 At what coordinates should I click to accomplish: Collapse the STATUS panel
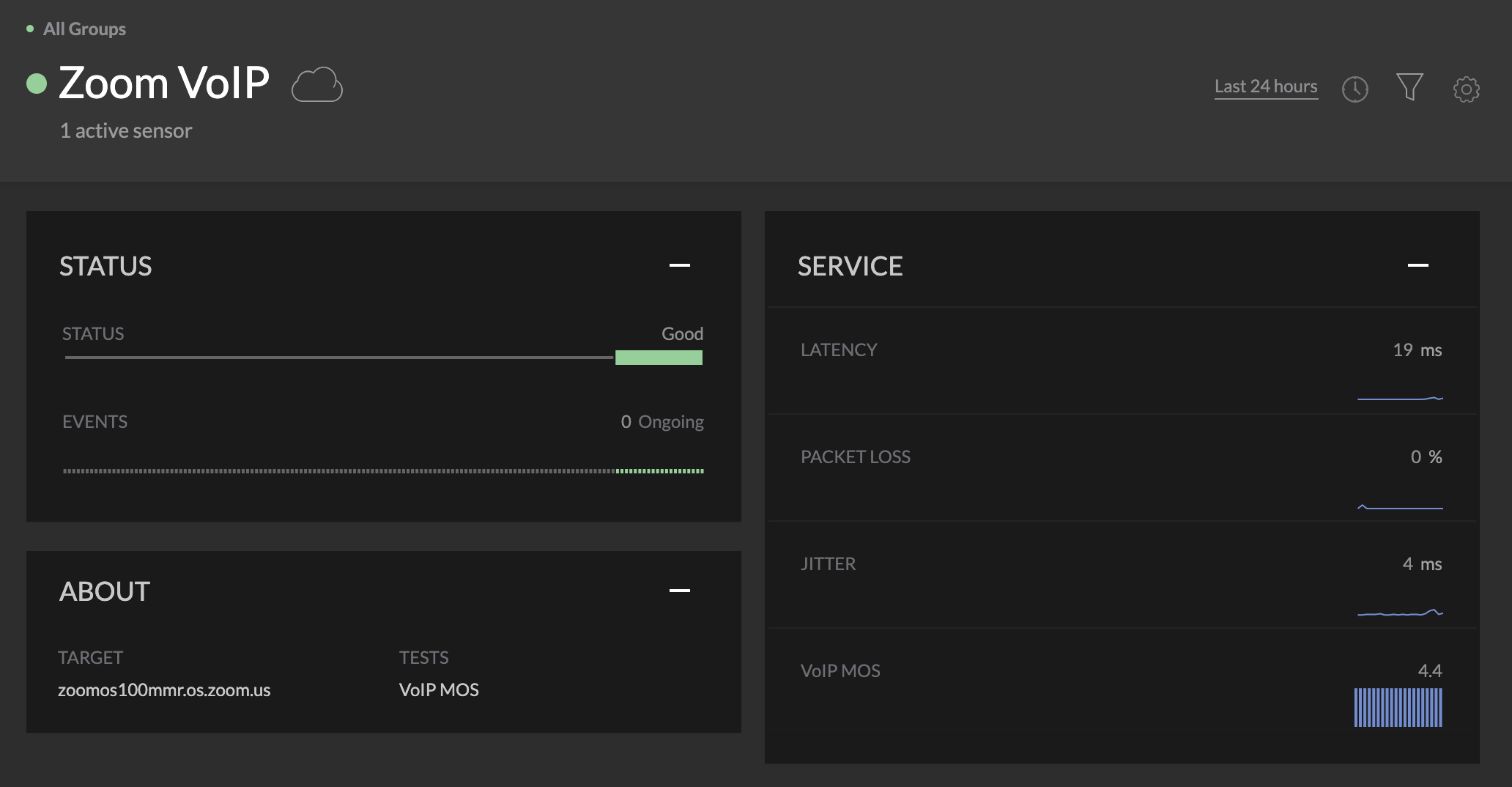click(679, 265)
